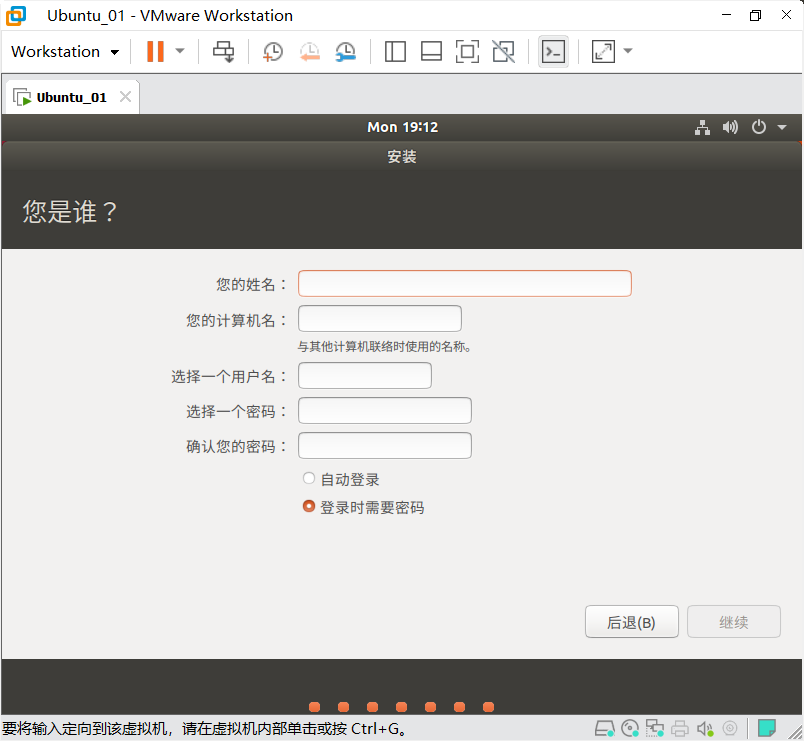Open the Ubuntu volume indicator
Viewport: 804px width, 741px height.
pyautogui.click(x=730, y=127)
